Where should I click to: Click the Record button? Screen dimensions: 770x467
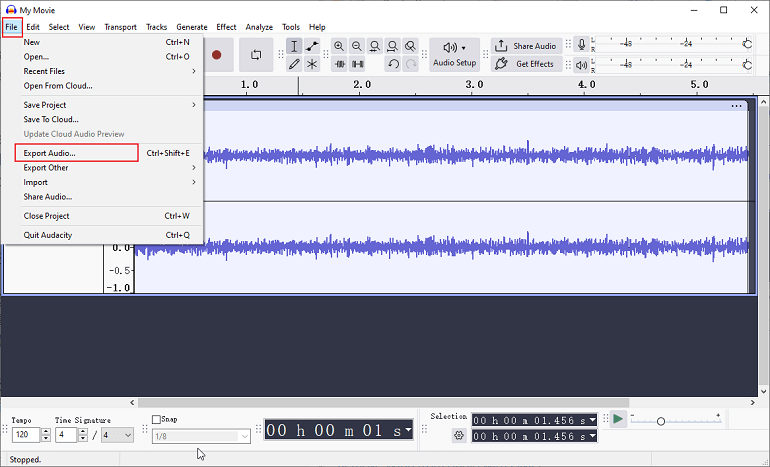click(217, 55)
